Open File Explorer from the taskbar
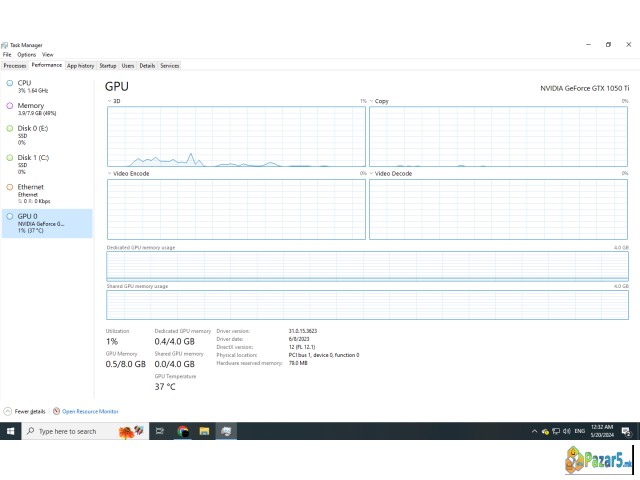640x480 pixels. tap(204, 431)
